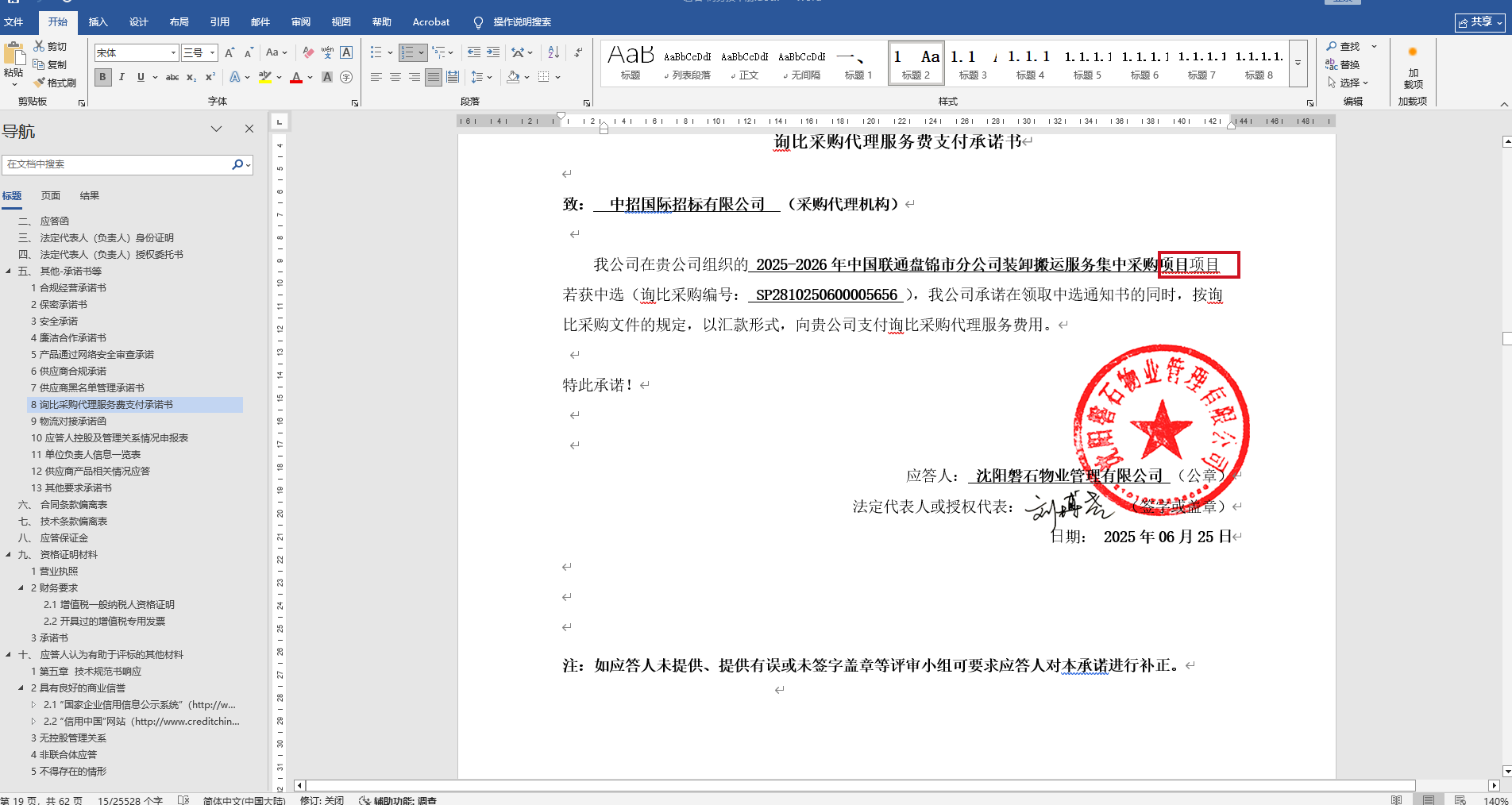Click the 共享 (Share) button

click(x=1480, y=22)
